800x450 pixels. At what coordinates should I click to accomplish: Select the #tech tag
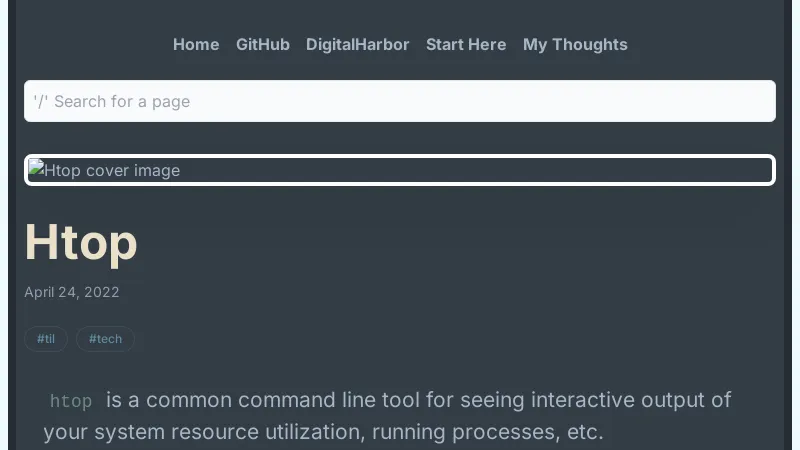(x=105, y=339)
